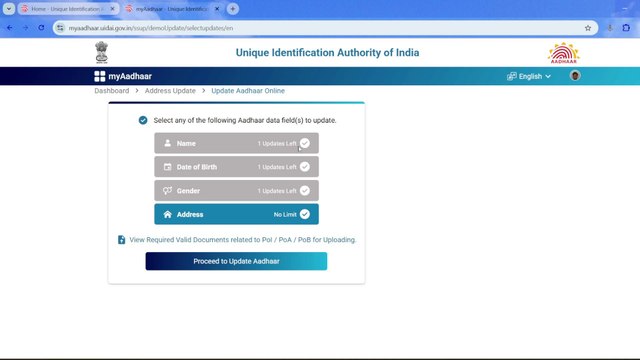Switch to the myAadhaar browser tab
640x360 pixels.
(x=171, y=9)
